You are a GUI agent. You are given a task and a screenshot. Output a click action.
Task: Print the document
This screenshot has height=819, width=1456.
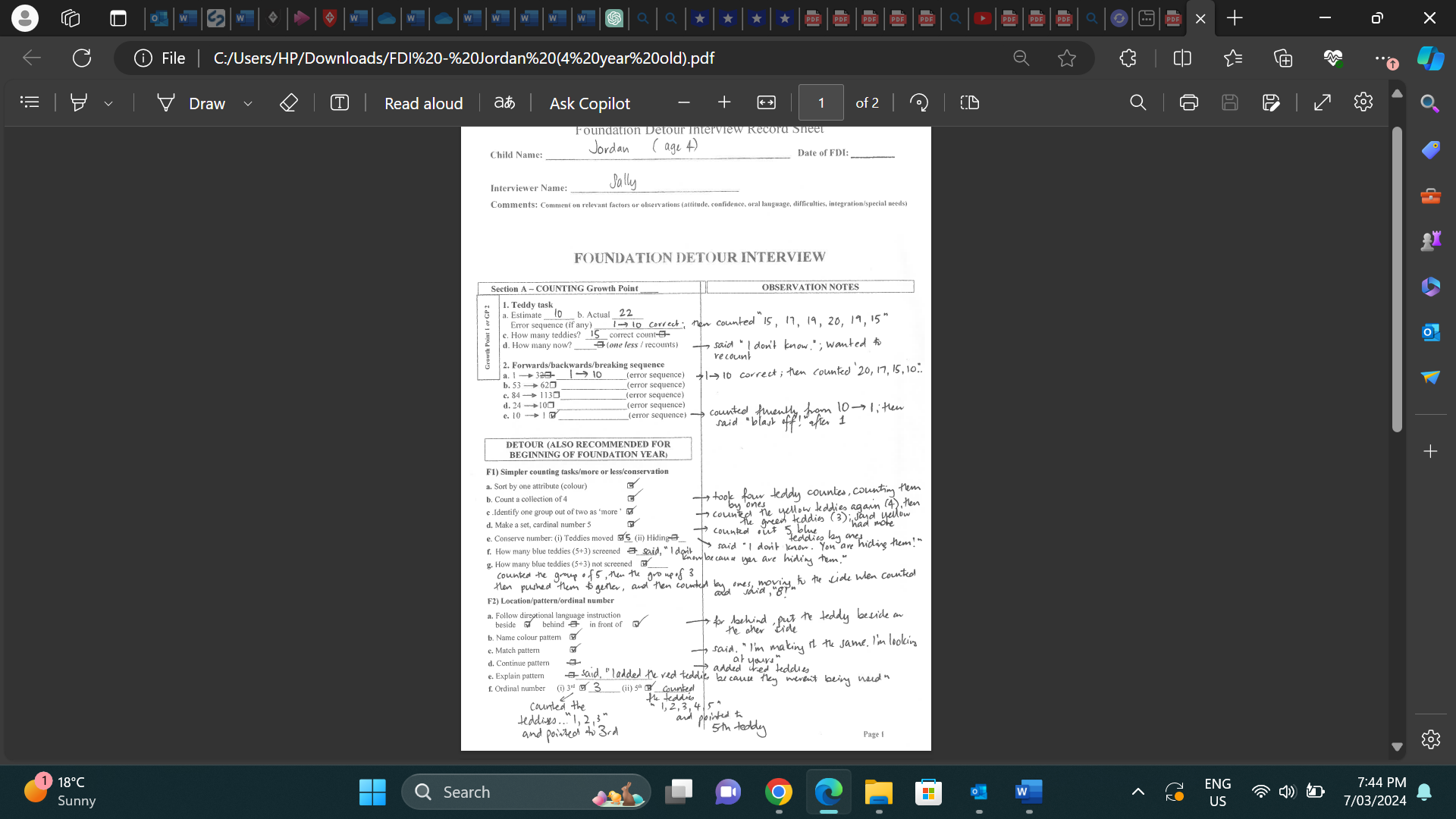pyautogui.click(x=1188, y=102)
